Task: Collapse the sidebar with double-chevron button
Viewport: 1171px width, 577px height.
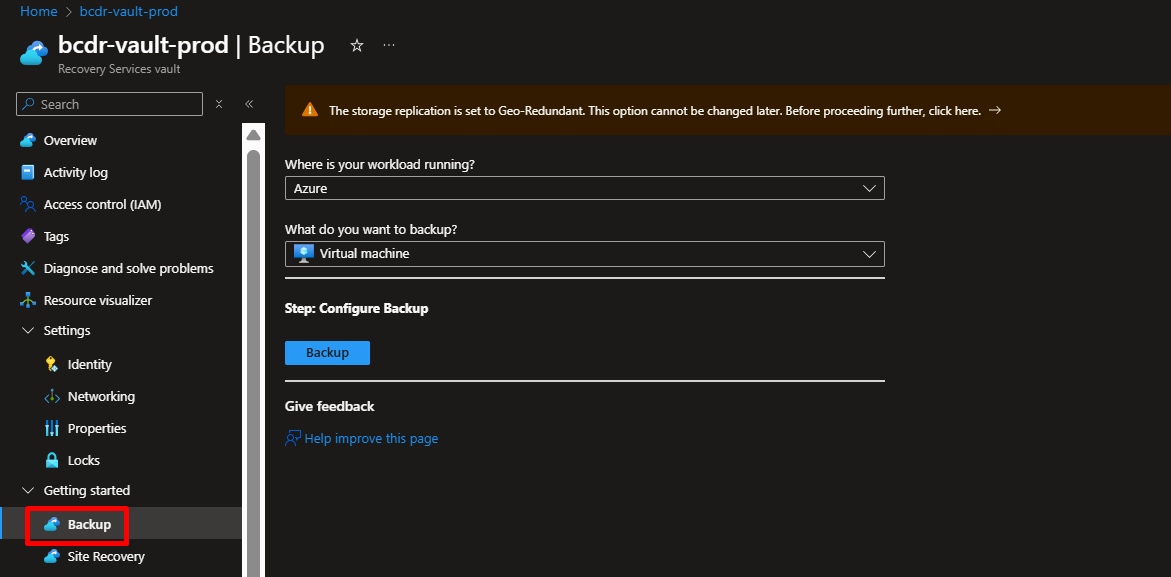Action: [x=249, y=104]
